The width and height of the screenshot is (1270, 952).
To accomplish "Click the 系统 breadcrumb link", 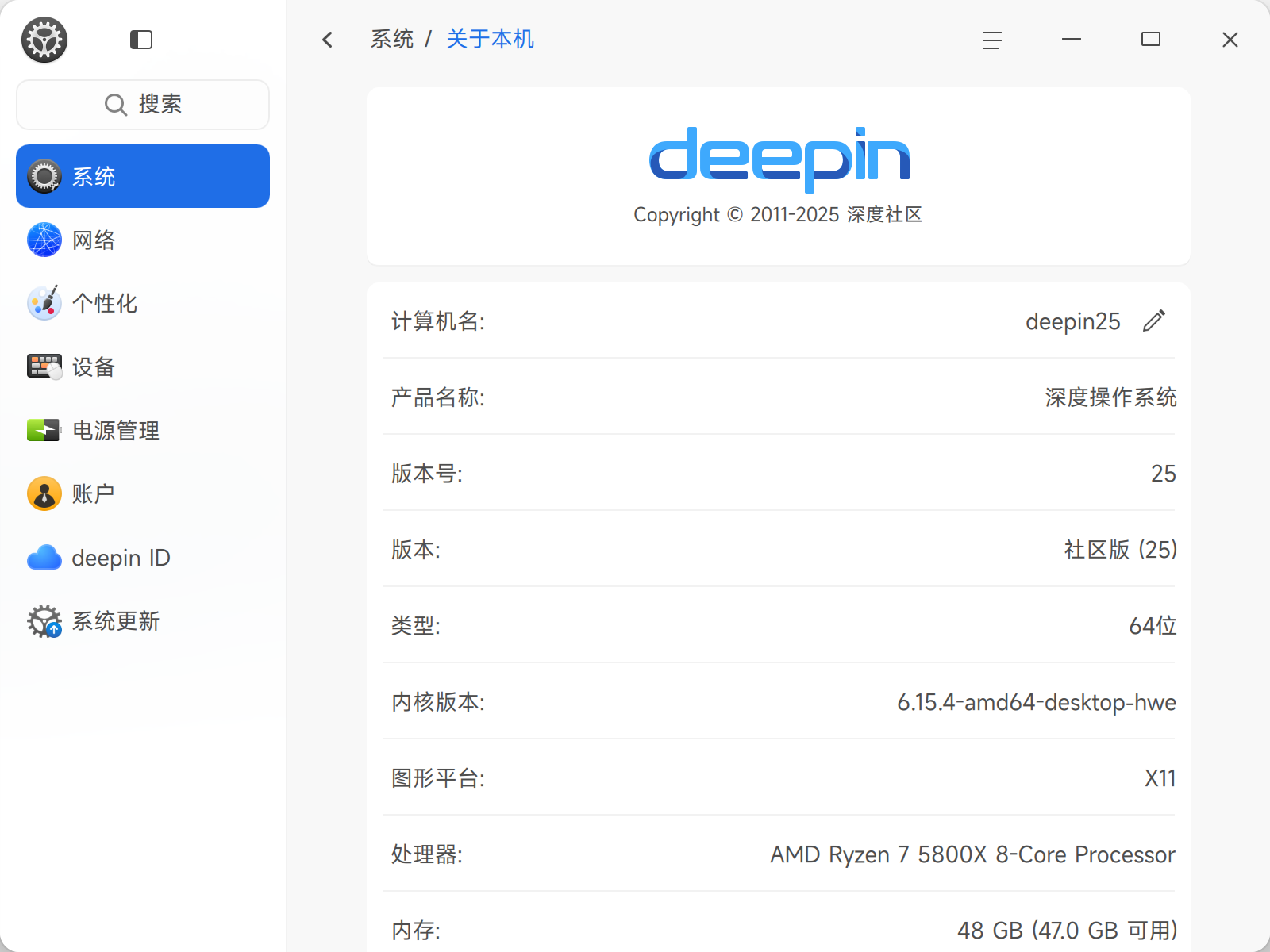I will pyautogui.click(x=392, y=39).
